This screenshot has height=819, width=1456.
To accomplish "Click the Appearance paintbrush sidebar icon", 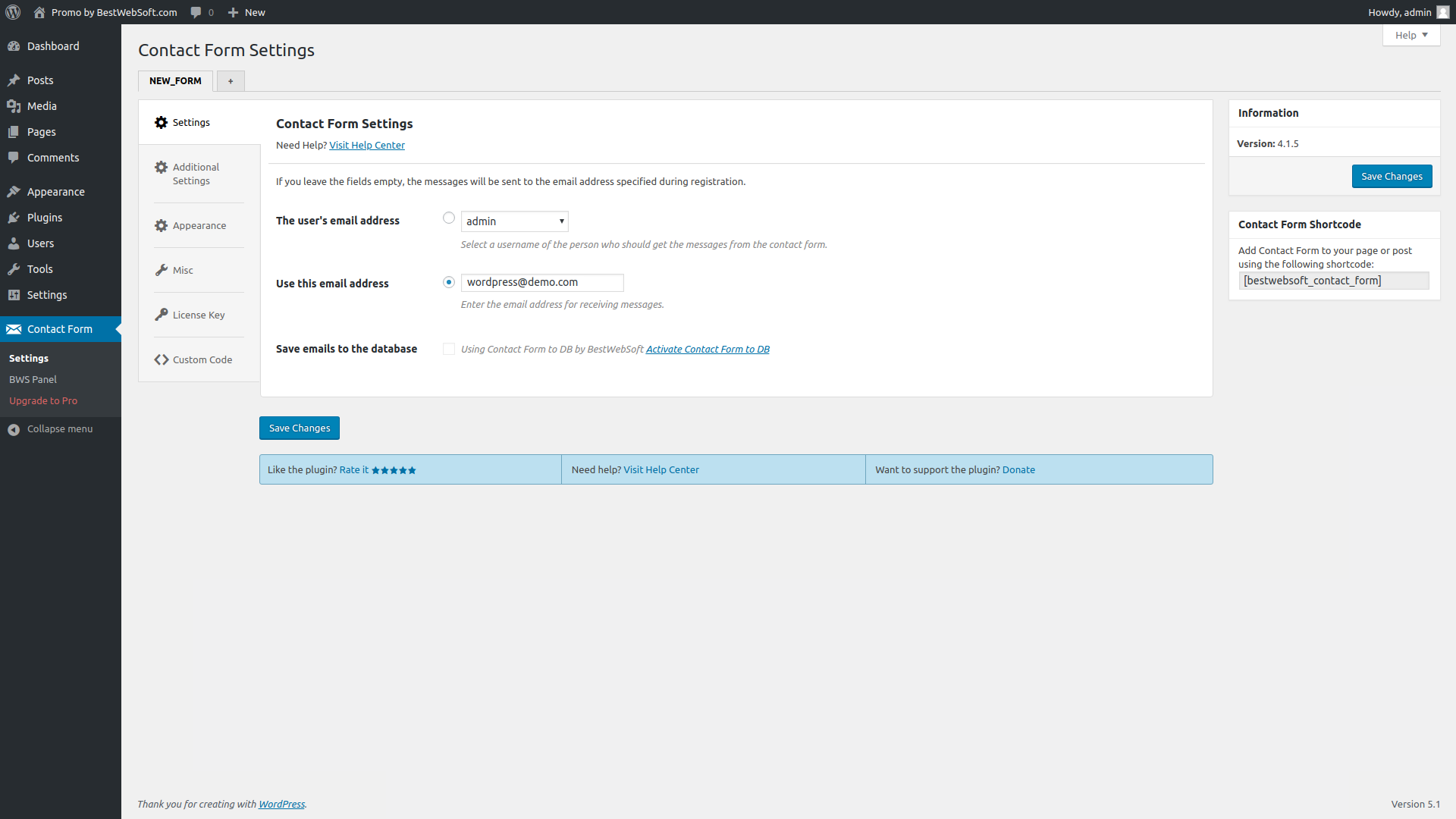I will click(x=14, y=192).
